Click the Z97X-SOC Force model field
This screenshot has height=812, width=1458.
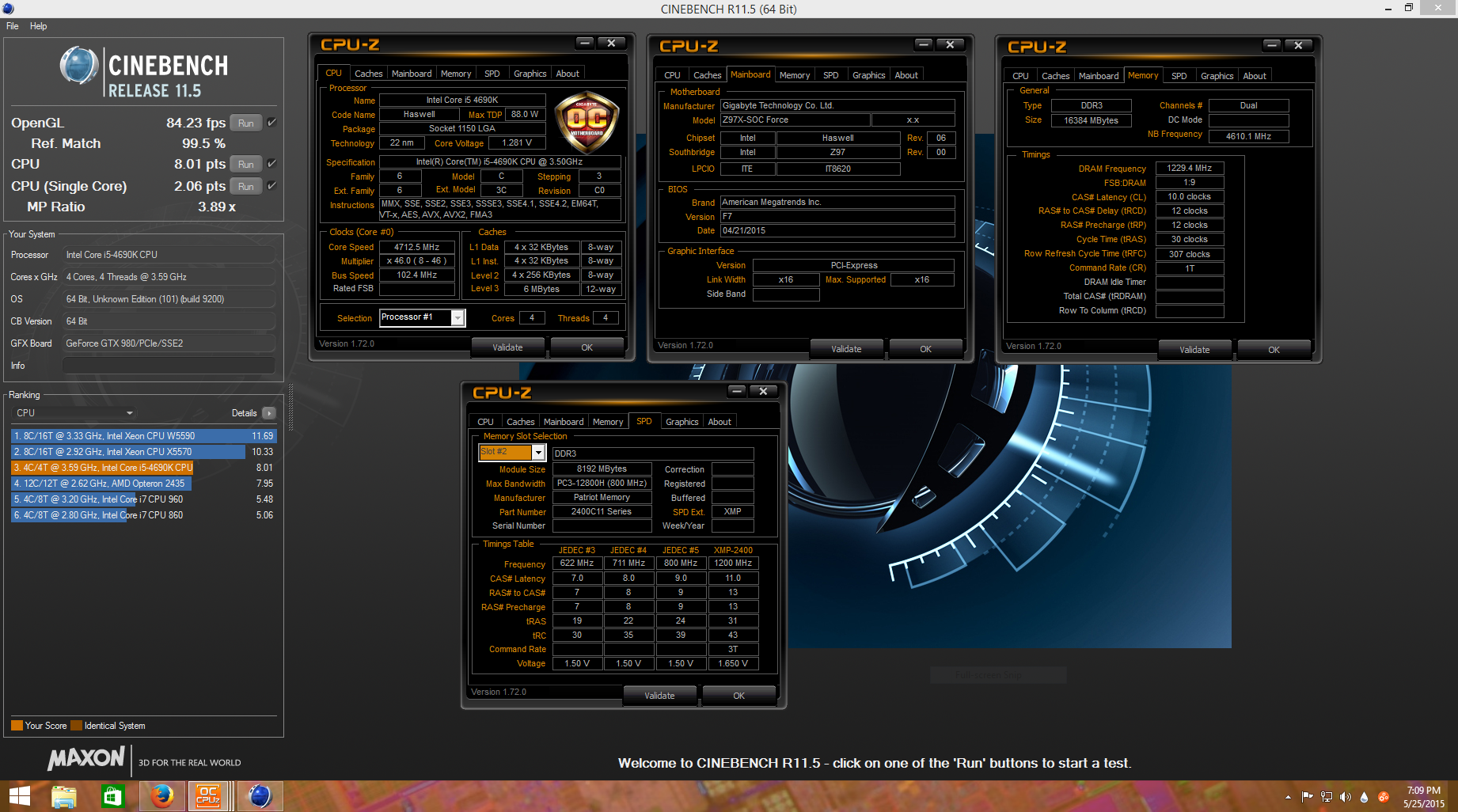pyautogui.click(x=795, y=120)
